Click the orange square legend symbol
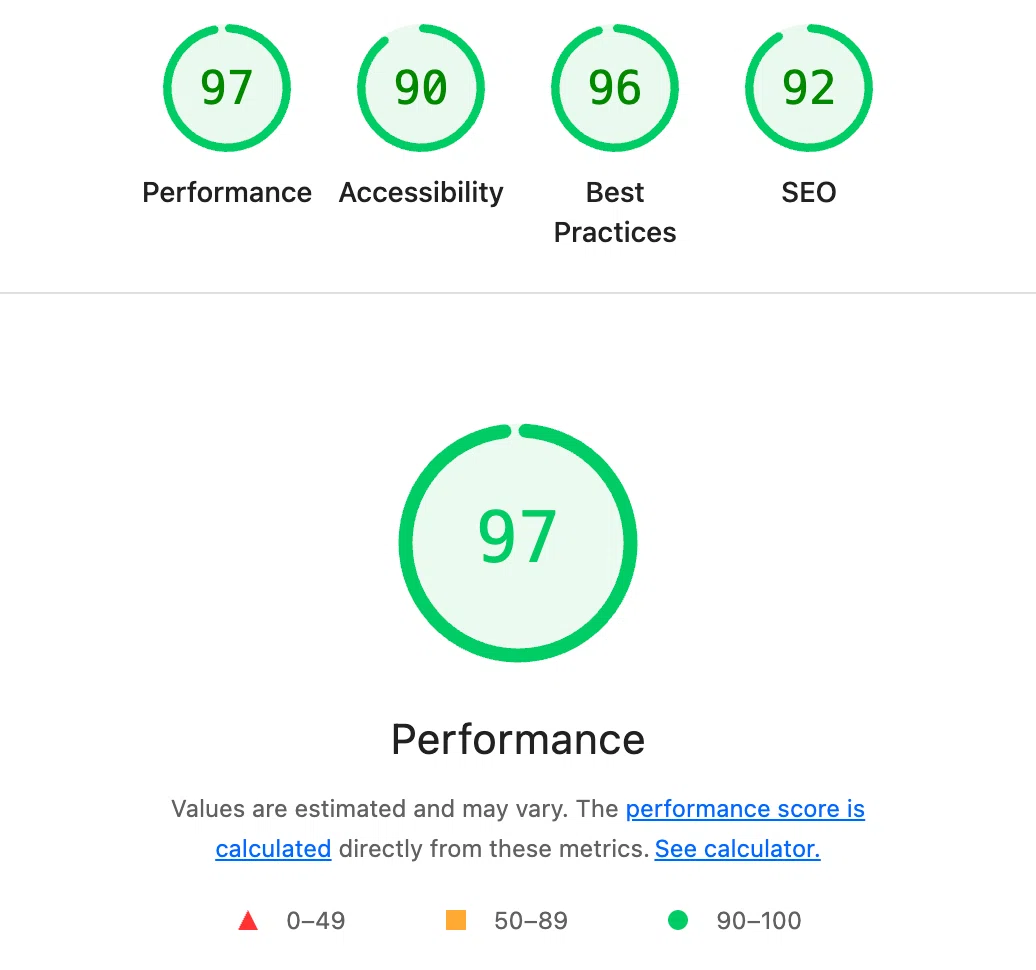This screenshot has height=970, width=1036. tap(455, 920)
